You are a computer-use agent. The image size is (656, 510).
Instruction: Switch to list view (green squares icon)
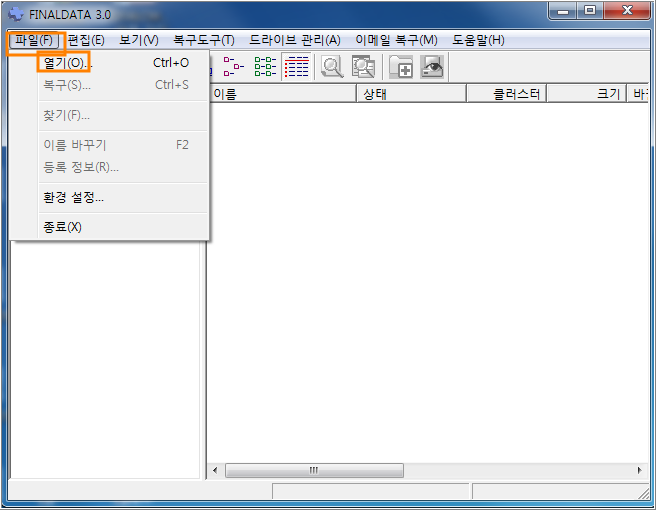click(x=265, y=67)
